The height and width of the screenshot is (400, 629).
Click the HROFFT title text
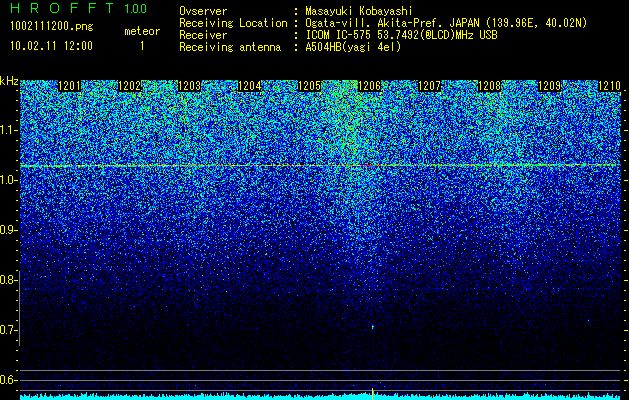click(x=62, y=8)
